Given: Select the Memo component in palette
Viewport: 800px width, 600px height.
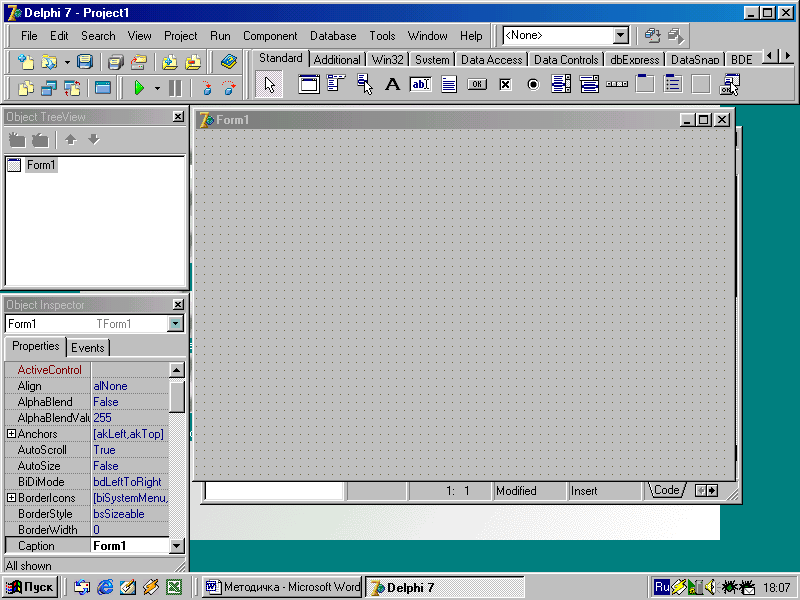Looking at the screenshot, I should coord(448,84).
